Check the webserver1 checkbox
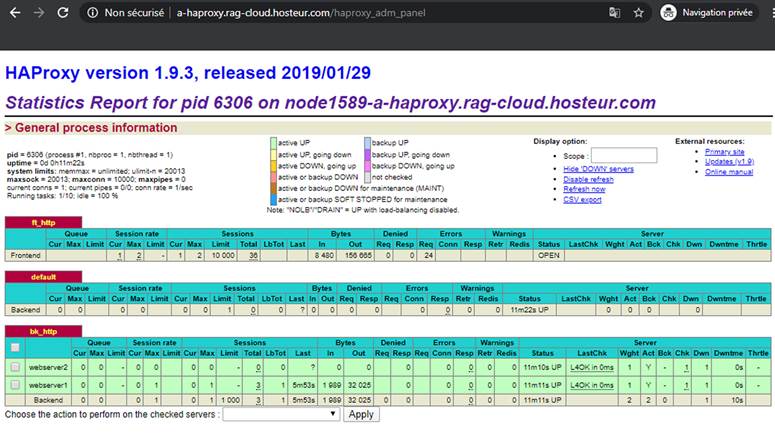Viewport: 775px width, 433px height. coord(14,384)
